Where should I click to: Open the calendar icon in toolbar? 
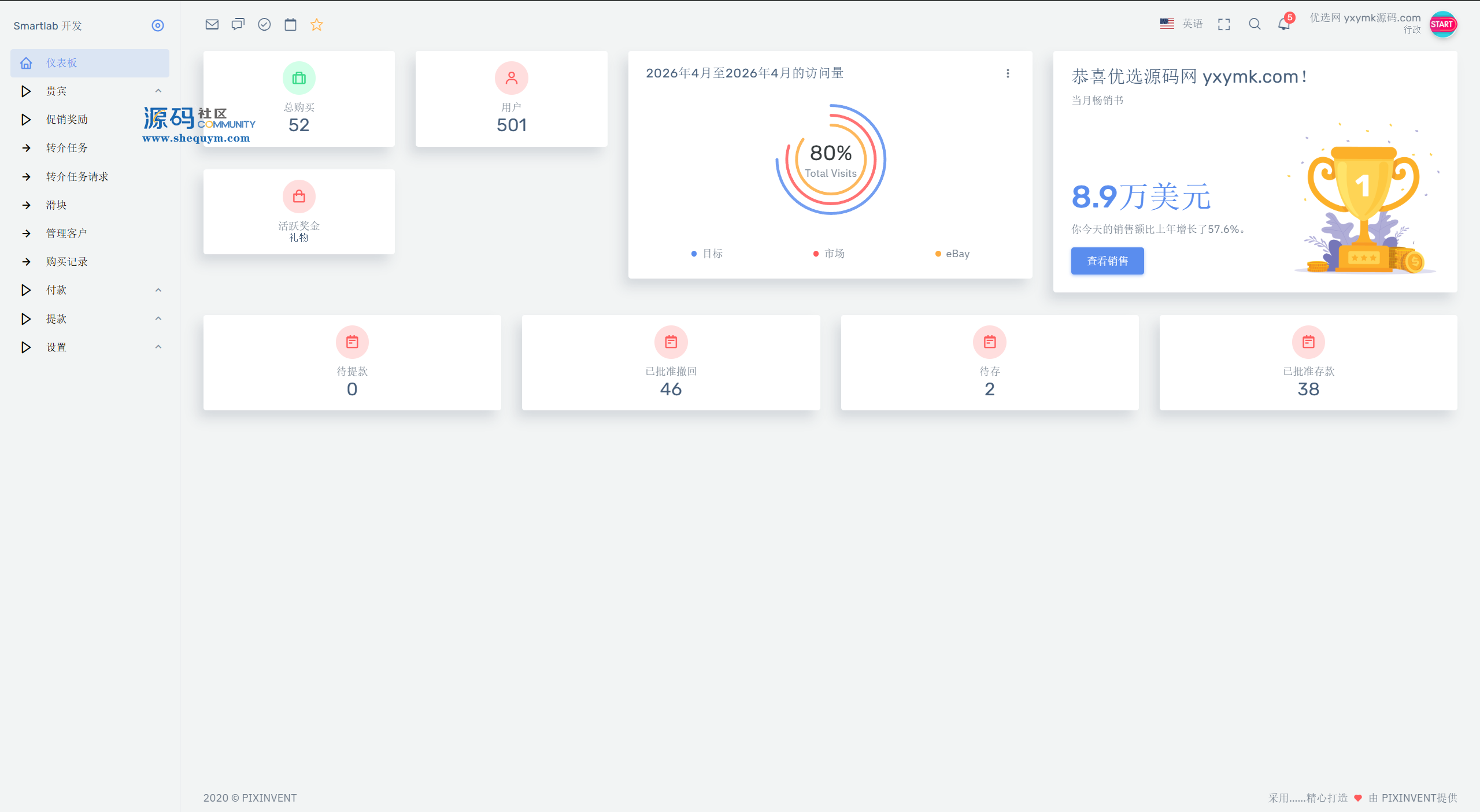pyautogui.click(x=290, y=24)
